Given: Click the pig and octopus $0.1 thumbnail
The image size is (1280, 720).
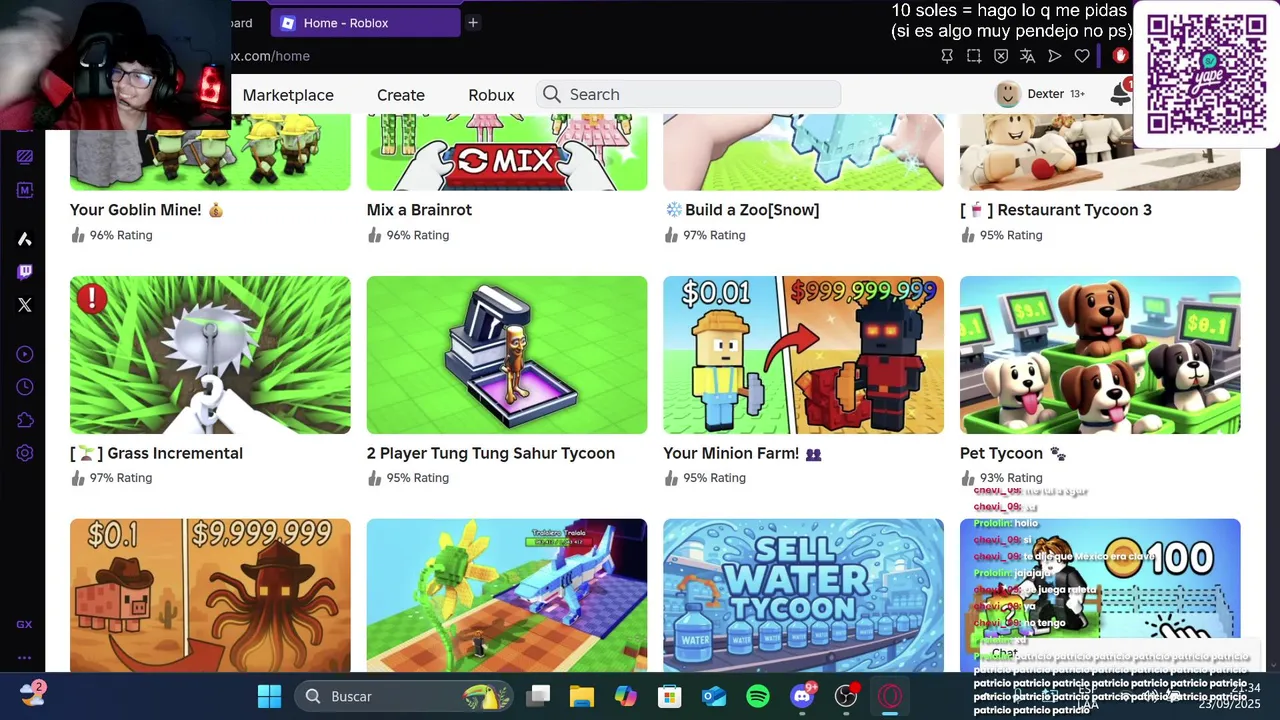Looking at the screenshot, I should 210,595.
